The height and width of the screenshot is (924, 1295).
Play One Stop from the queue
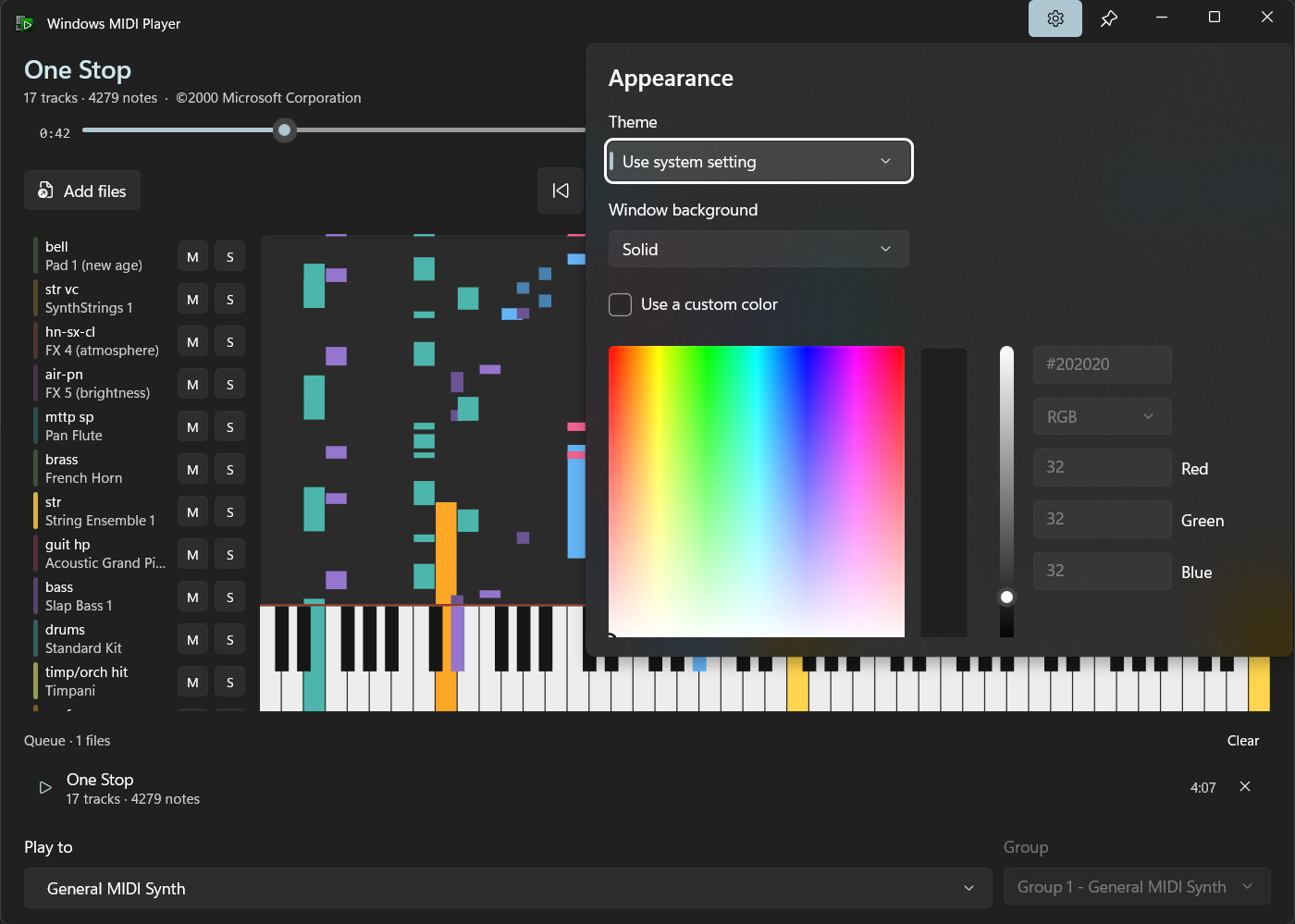(x=45, y=788)
